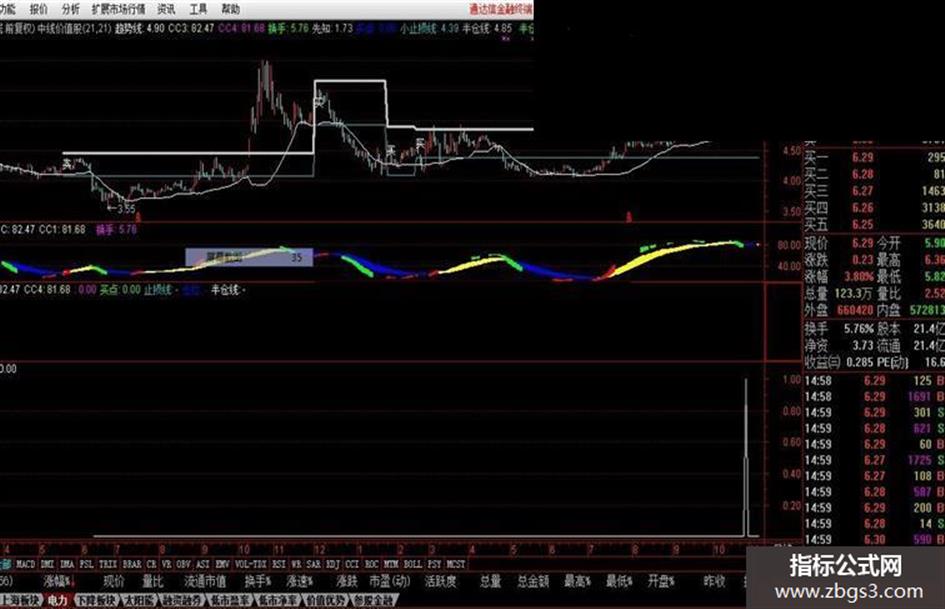Sort by 昨收 column header
This screenshot has width=945, height=609.
[x=715, y=582]
